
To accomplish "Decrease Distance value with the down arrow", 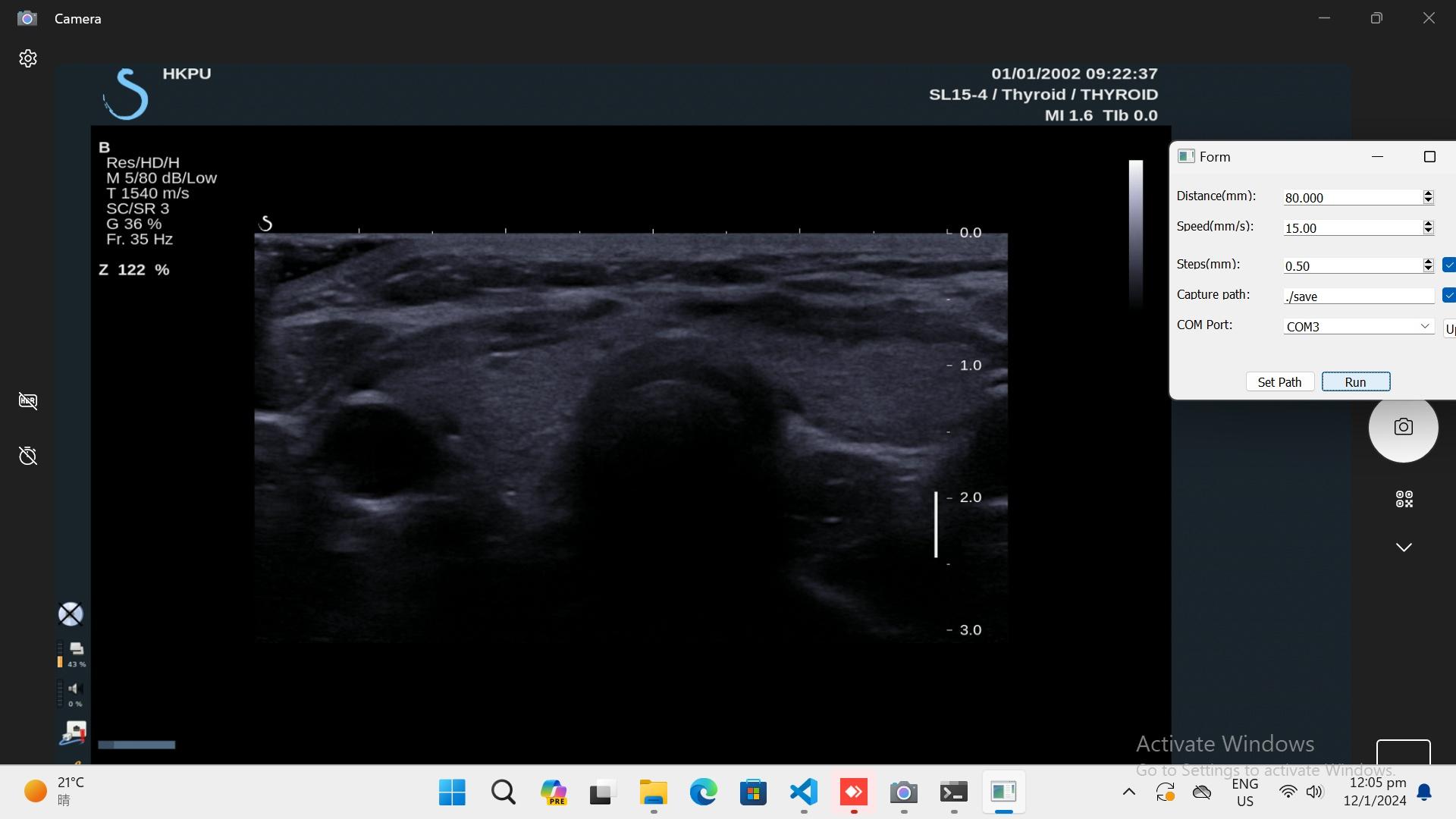I will [x=1428, y=201].
